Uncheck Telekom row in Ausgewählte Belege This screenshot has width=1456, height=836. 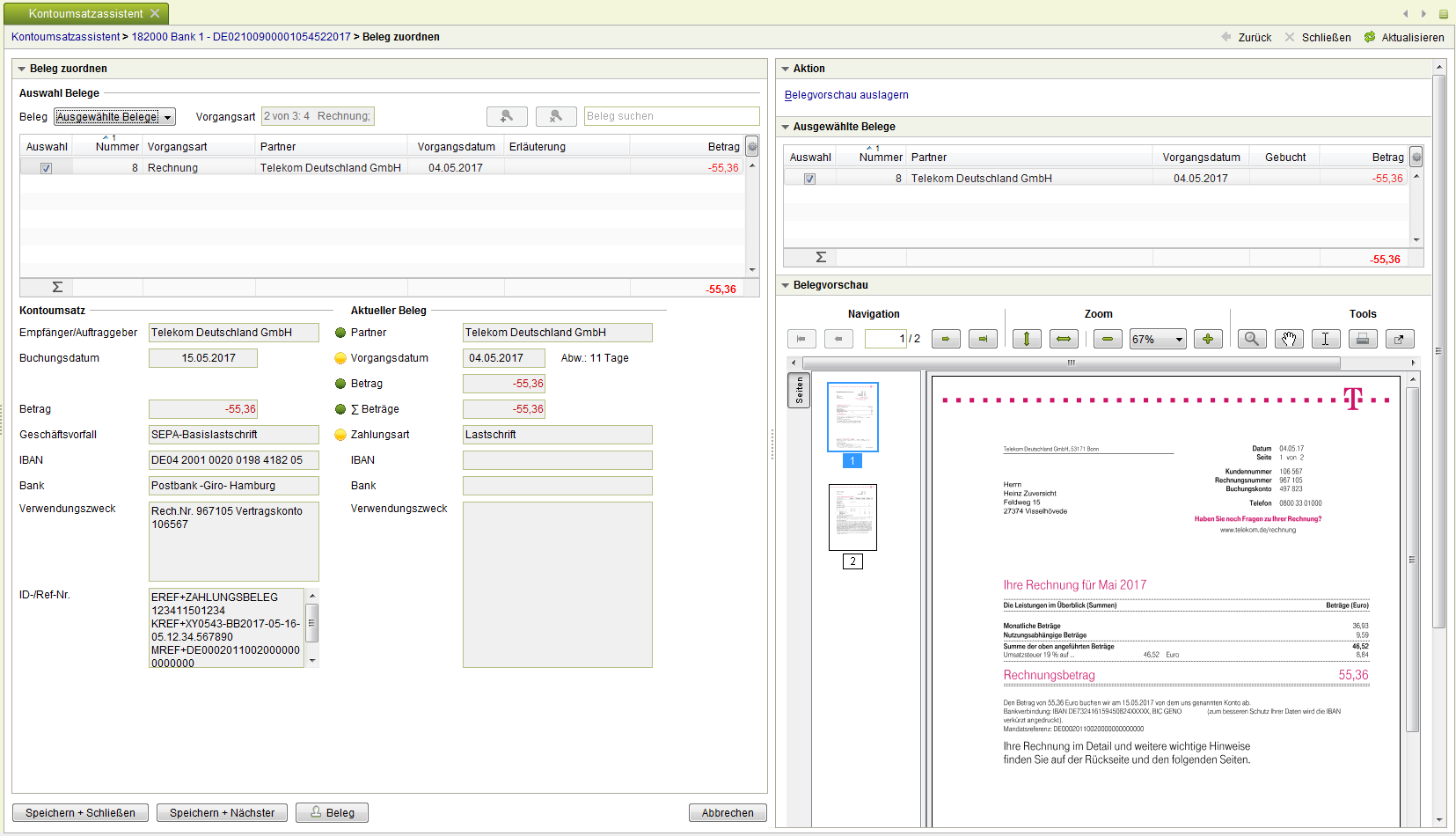click(809, 179)
